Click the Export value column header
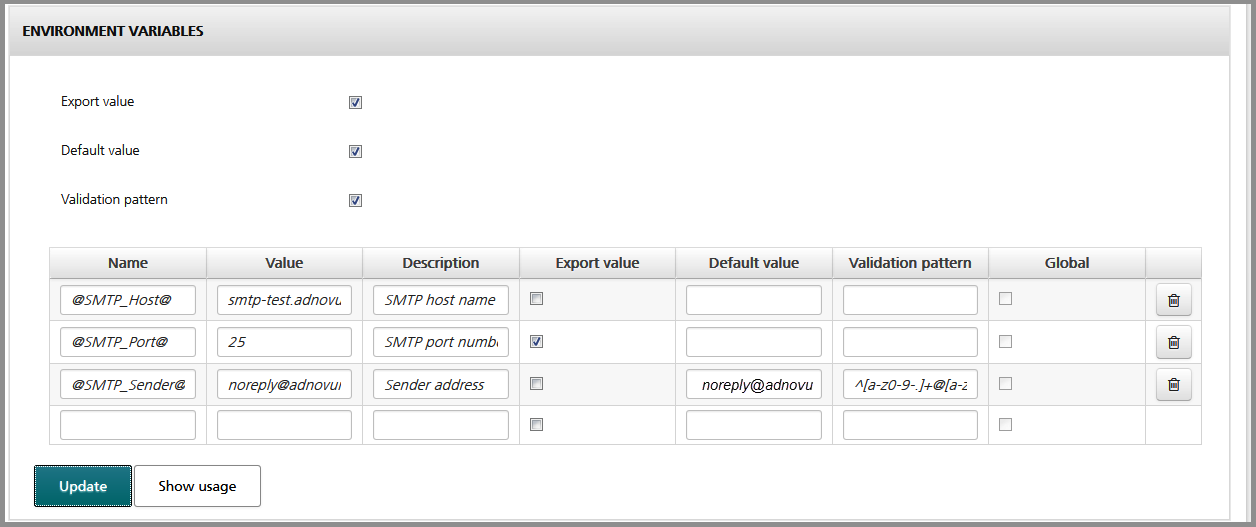Screen dimensions: 1256x527 point(597,263)
